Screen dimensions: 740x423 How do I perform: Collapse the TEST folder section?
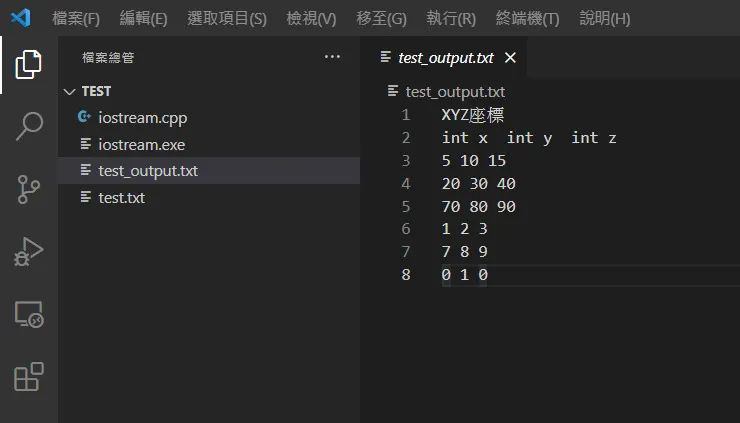209,91
